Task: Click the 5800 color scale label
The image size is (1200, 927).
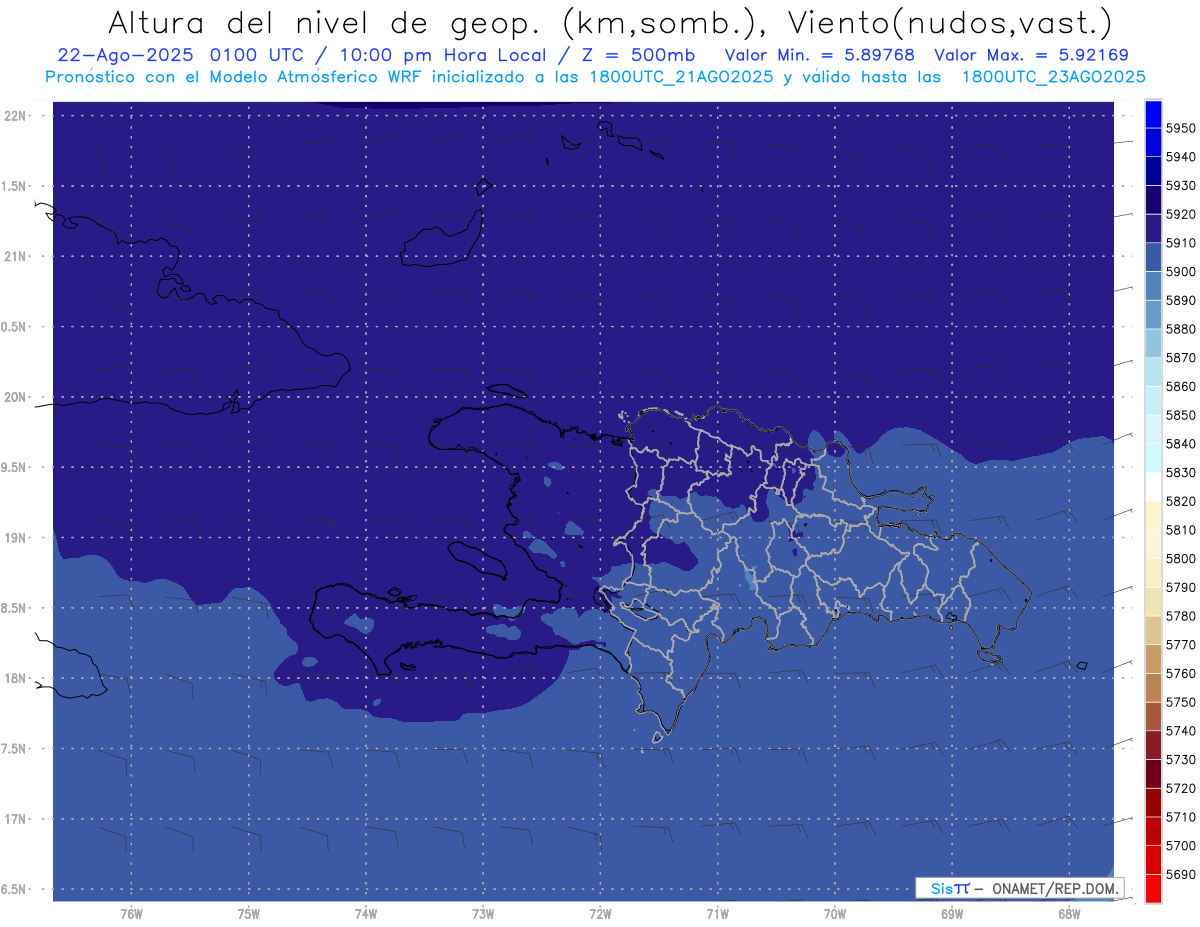Action: point(1180,559)
